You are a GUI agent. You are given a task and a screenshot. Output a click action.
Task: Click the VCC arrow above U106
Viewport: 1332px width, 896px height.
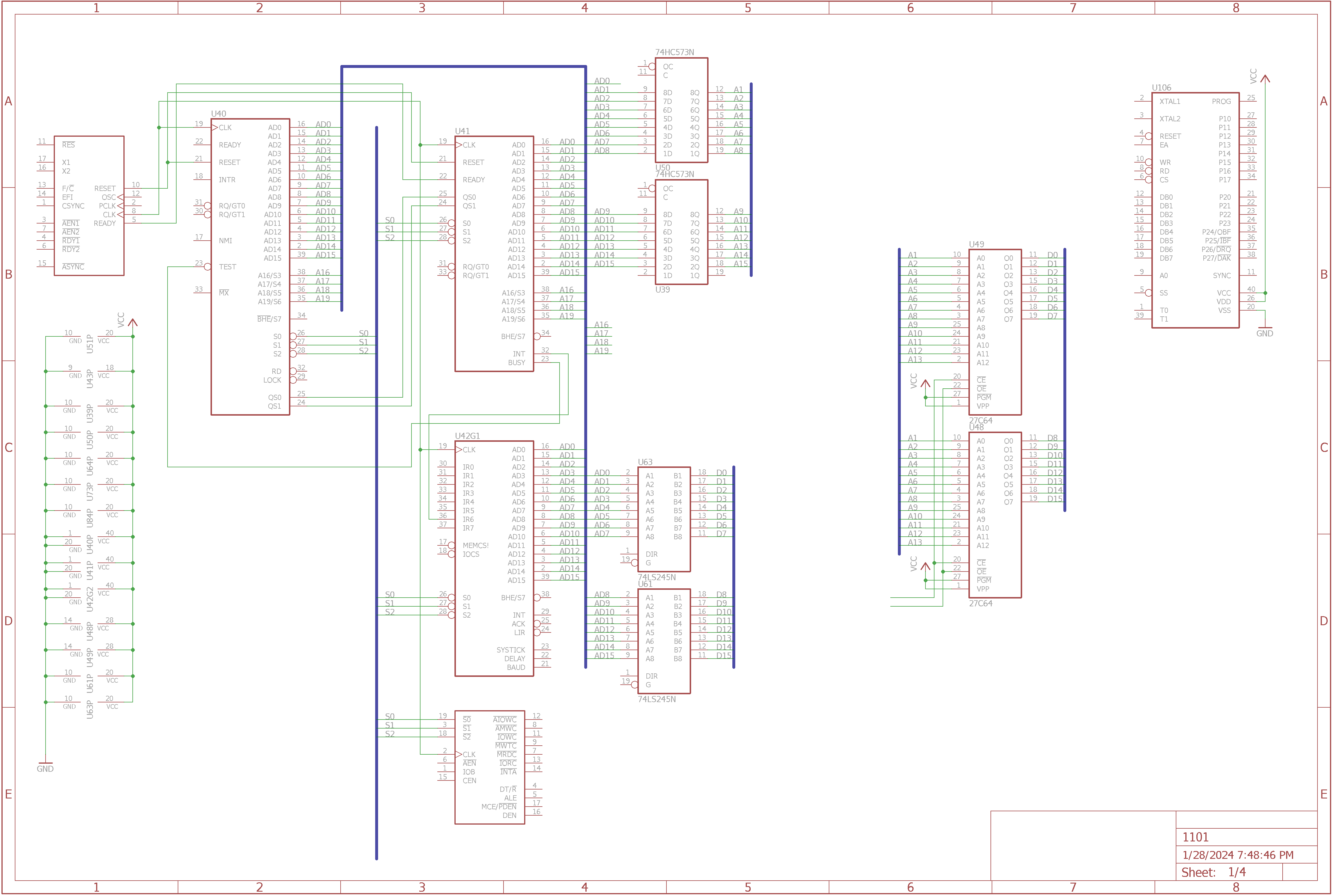coord(1265,79)
